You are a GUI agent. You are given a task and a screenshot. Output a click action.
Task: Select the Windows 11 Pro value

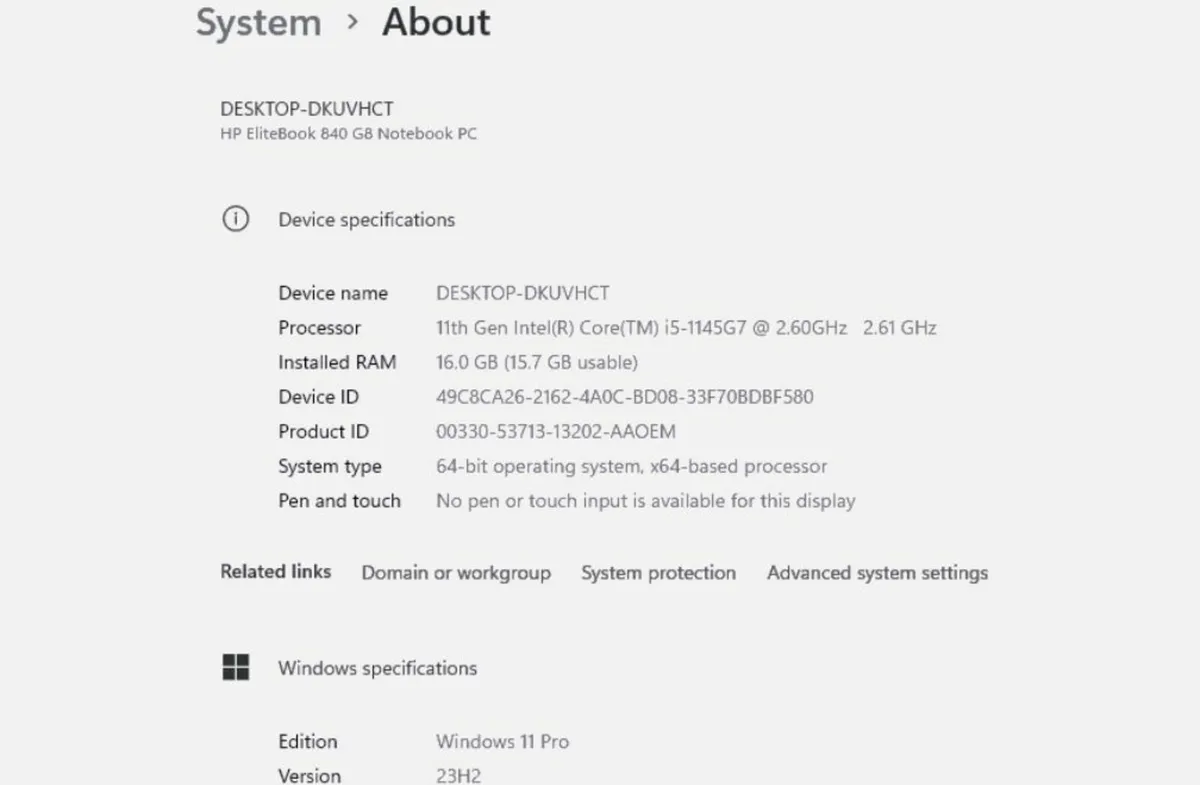[502, 742]
